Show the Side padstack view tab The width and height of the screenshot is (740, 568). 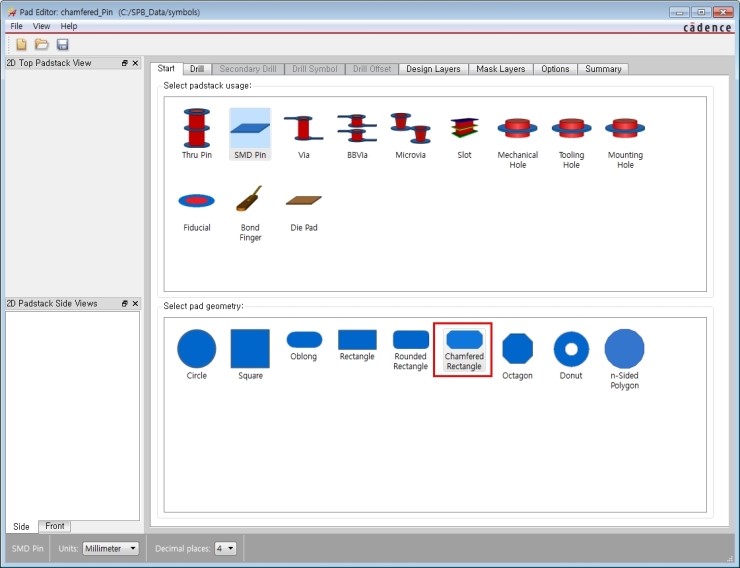pyautogui.click(x=21, y=526)
